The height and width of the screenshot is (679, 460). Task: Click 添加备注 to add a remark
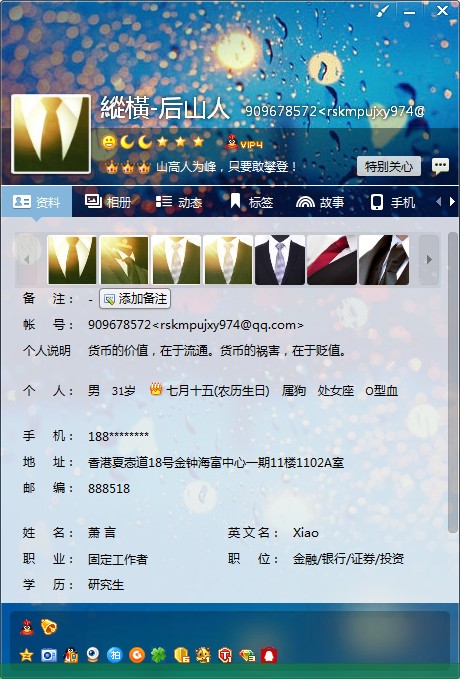coord(135,299)
